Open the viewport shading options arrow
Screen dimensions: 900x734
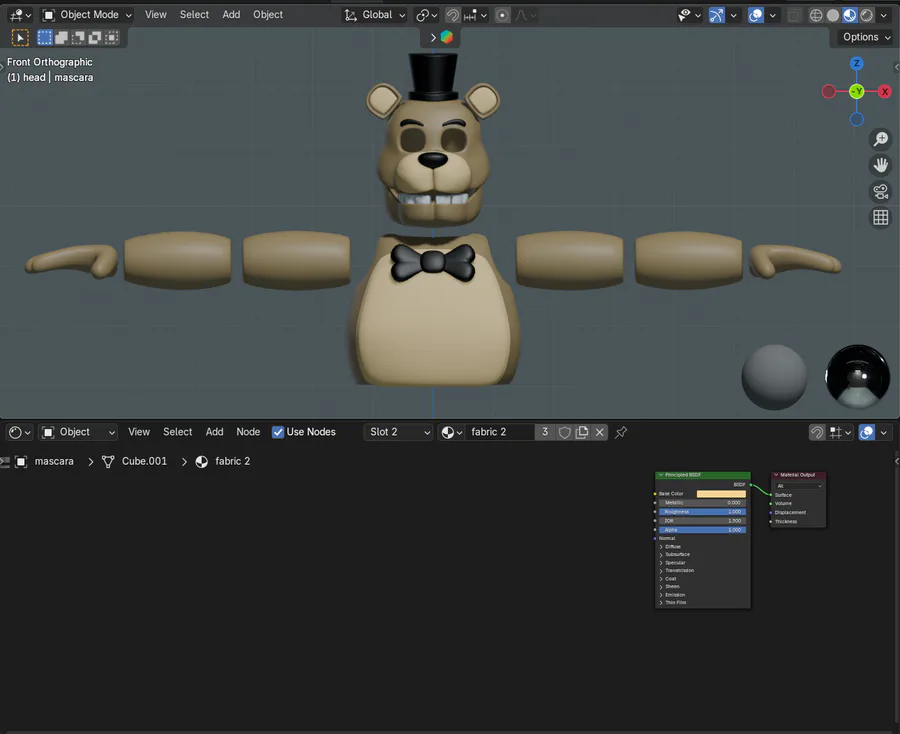[884, 15]
